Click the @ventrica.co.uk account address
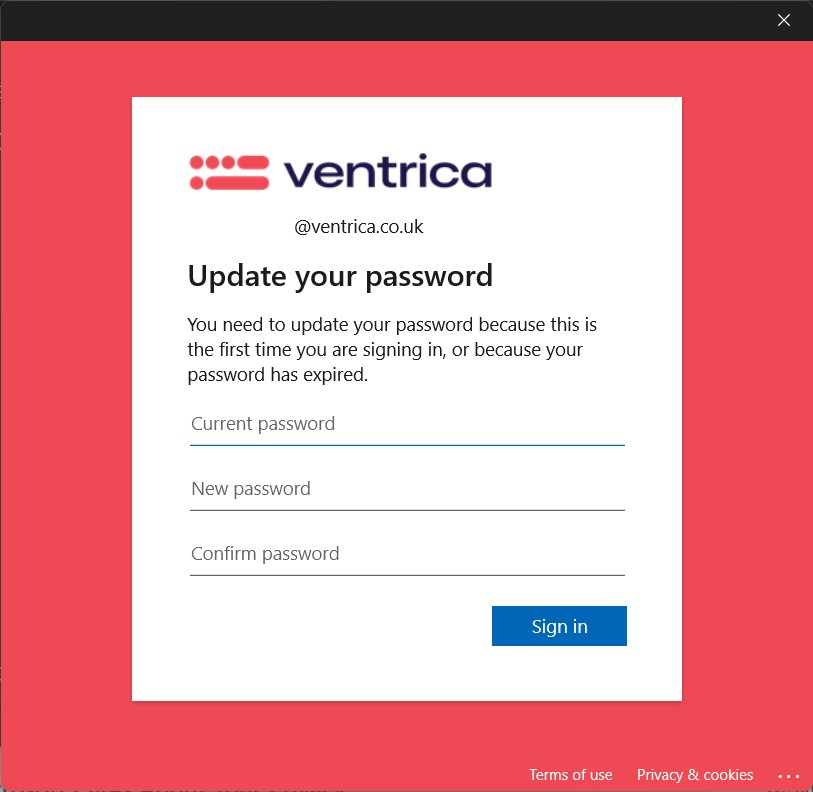Screen dimensions: 813x792 tap(359, 227)
